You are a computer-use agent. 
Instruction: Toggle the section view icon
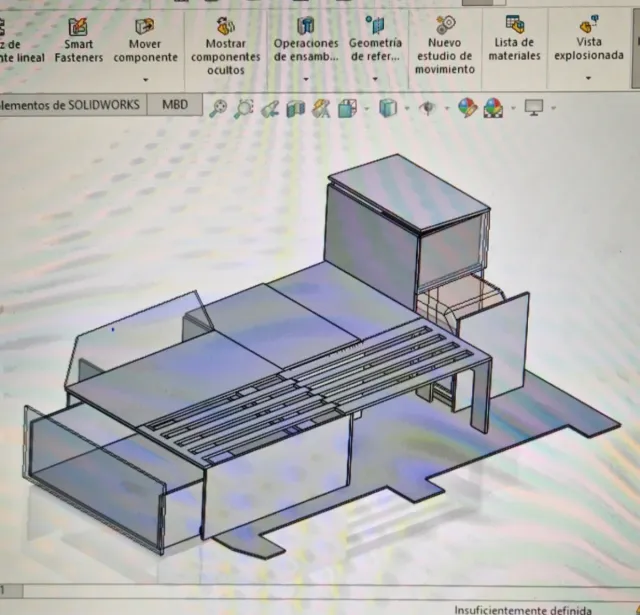(296, 108)
